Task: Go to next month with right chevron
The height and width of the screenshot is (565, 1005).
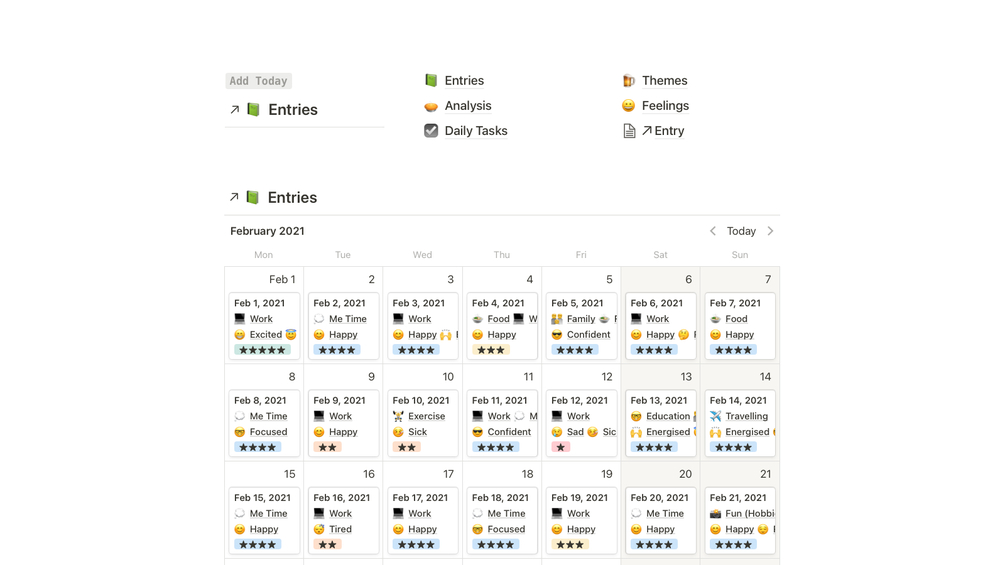Action: coord(770,231)
